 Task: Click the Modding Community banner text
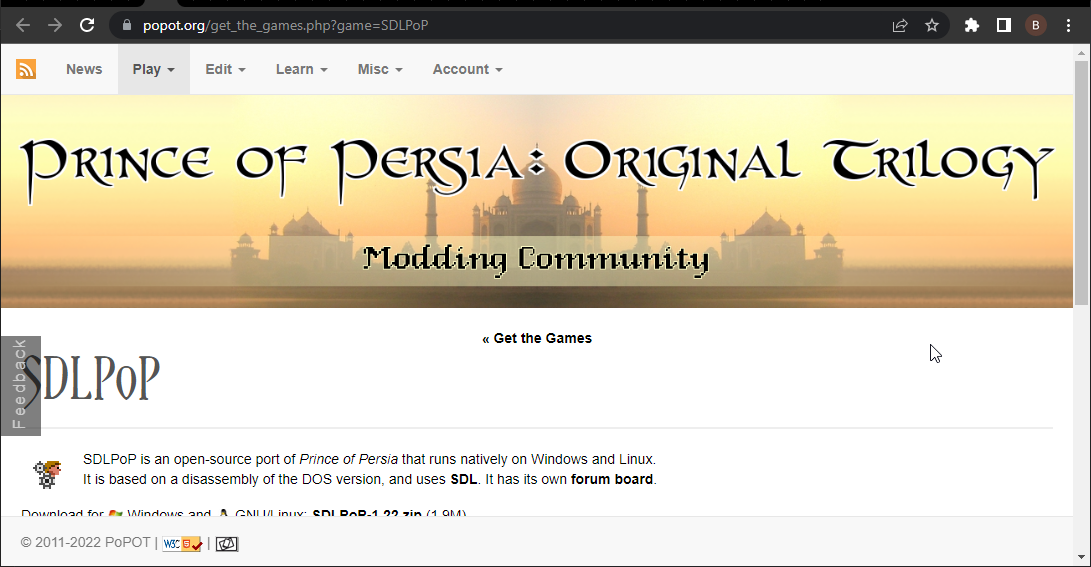536,259
